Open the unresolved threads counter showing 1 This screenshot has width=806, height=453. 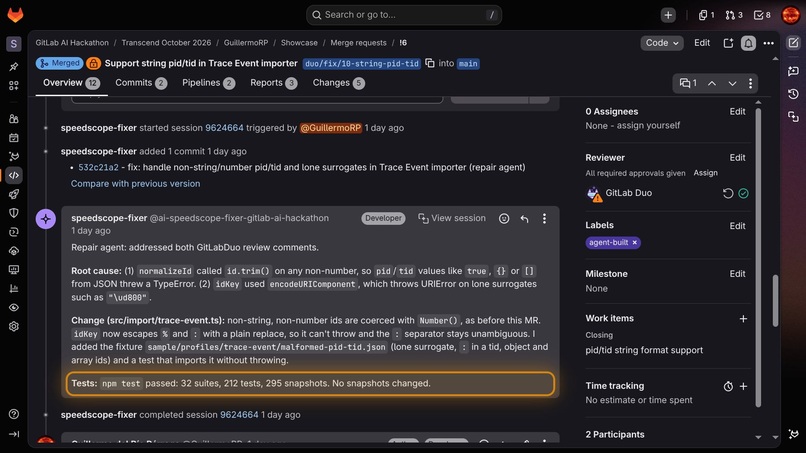pyautogui.click(x=688, y=83)
